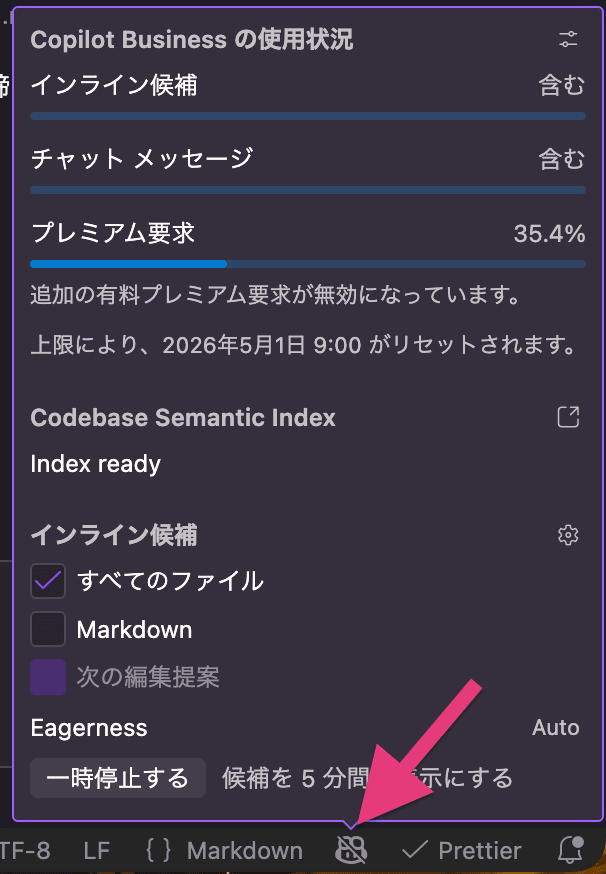Open the 含む filter for インライン候補
Image resolution: width=606 pixels, height=874 pixels.
(x=561, y=86)
